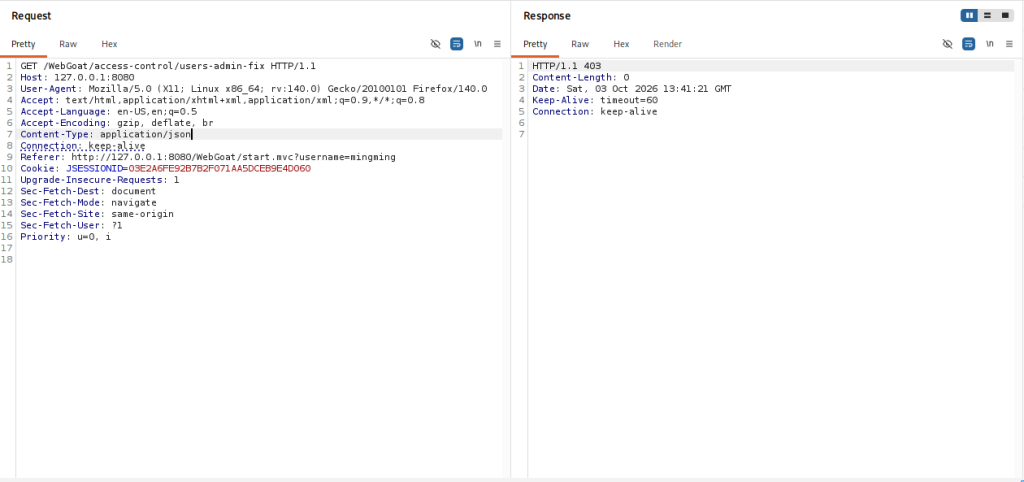
Task: Toggle Request panel pretty-print wrap icon
Action: point(456,44)
